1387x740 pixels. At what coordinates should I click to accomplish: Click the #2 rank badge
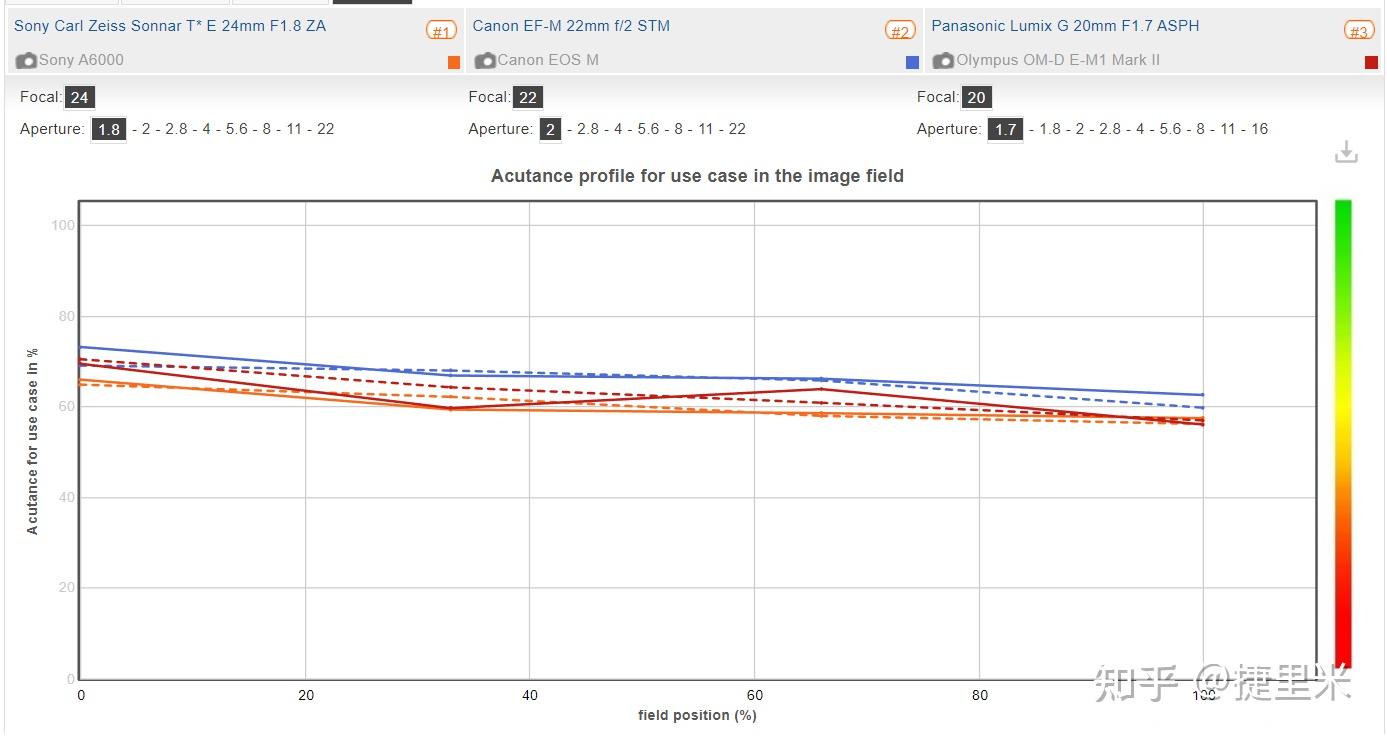tap(901, 31)
